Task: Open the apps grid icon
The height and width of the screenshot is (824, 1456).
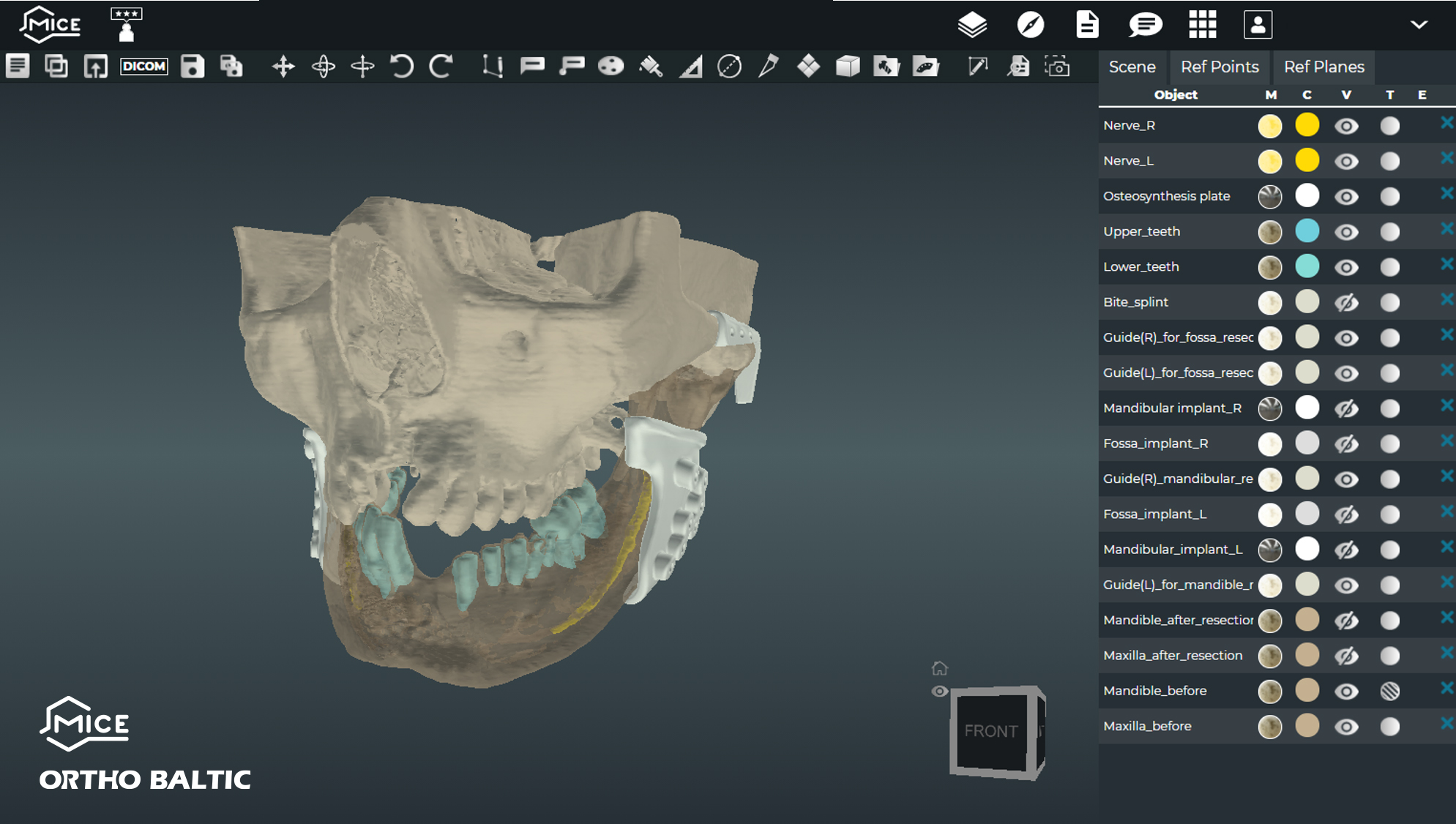Action: tap(1202, 25)
